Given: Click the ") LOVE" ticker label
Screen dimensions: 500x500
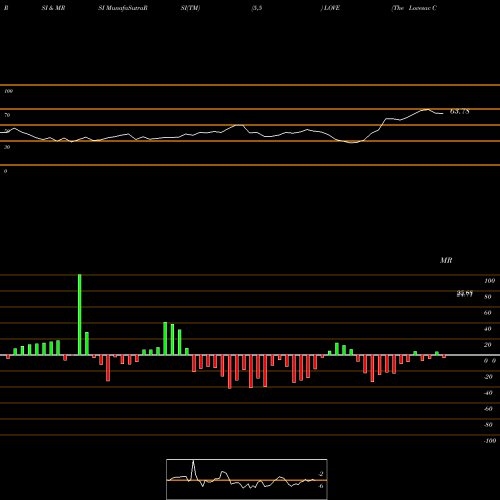Looking at the screenshot, I should tap(330, 8).
